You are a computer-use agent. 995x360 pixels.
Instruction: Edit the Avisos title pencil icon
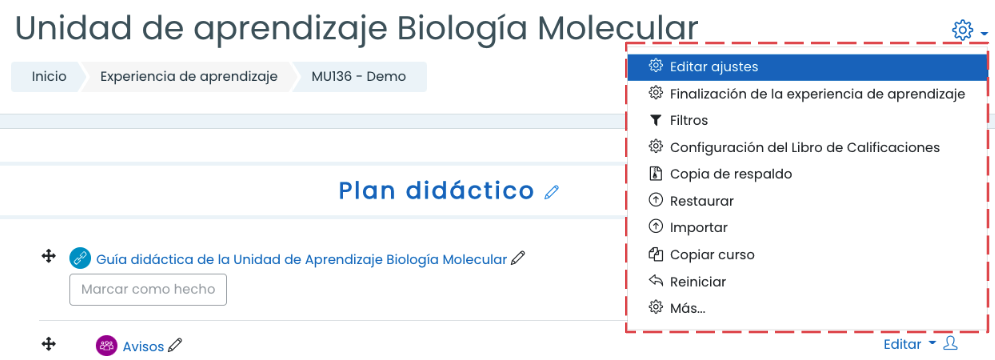point(175,345)
